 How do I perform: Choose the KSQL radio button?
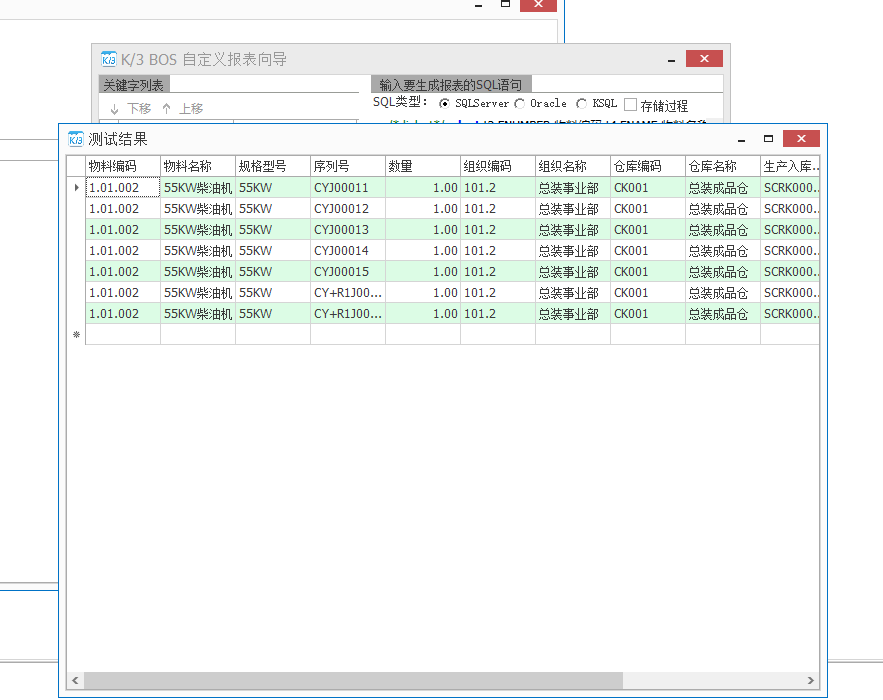pyautogui.click(x=582, y=104)
